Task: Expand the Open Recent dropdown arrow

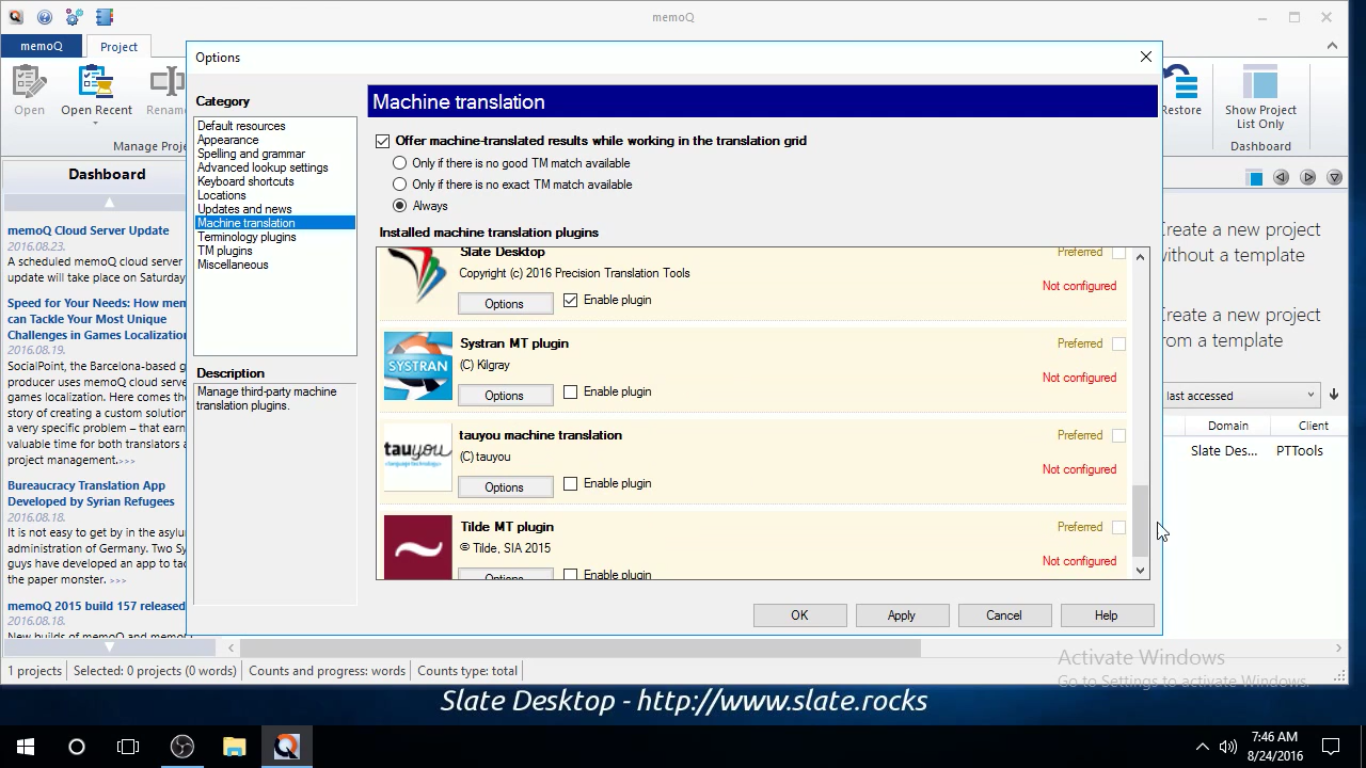Action: point(96,124)
